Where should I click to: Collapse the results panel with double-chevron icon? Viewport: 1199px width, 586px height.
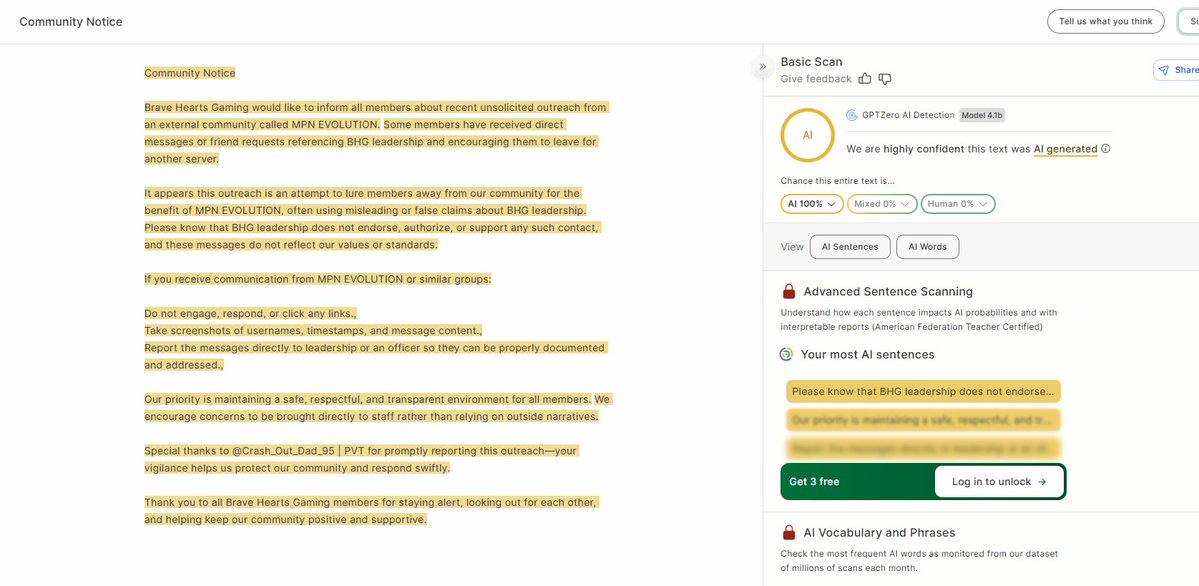tap(762, 67)
